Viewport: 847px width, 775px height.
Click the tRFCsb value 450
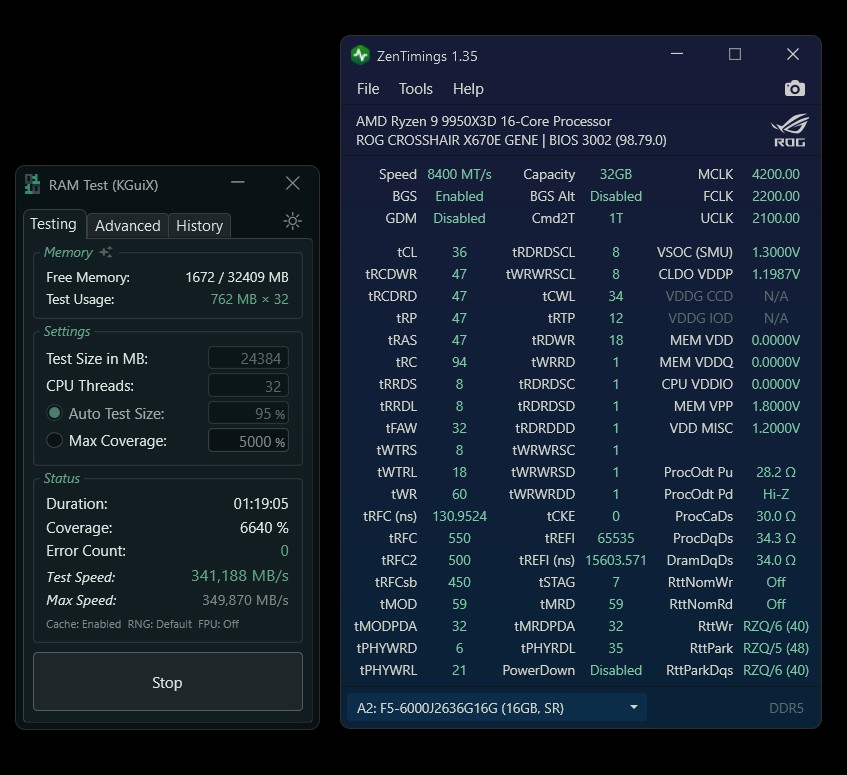click(x=459, y=582)
